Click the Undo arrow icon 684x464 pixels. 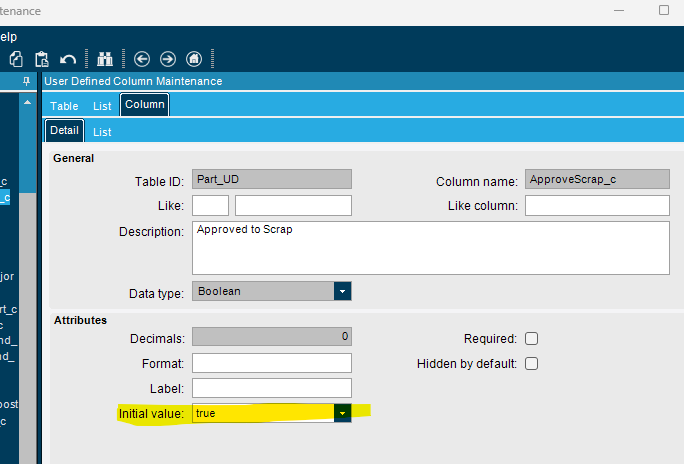pyautogui.click(x=68, y=59)
